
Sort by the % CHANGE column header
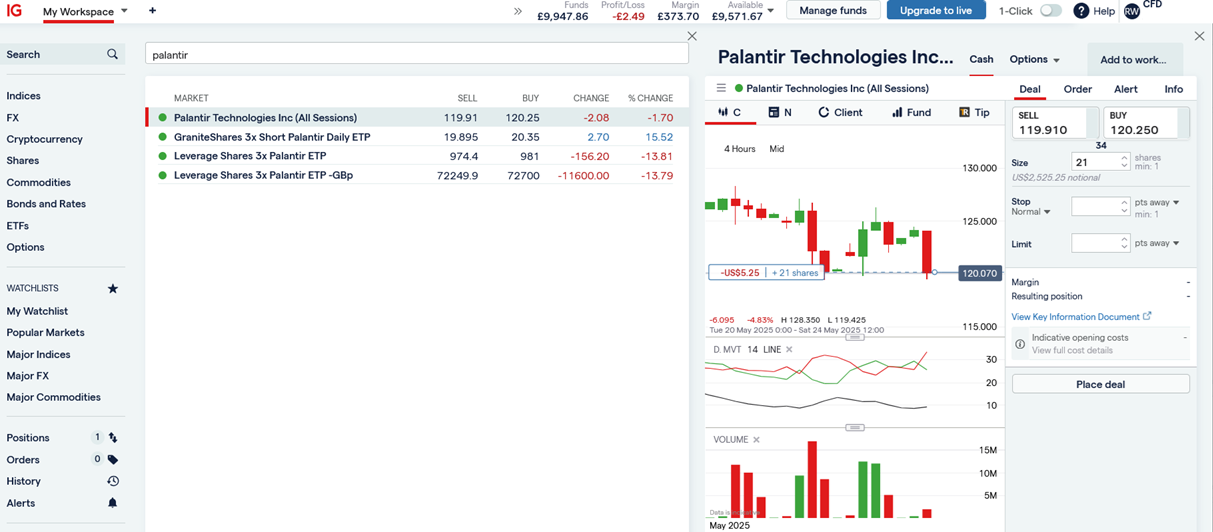click(650, 98)
